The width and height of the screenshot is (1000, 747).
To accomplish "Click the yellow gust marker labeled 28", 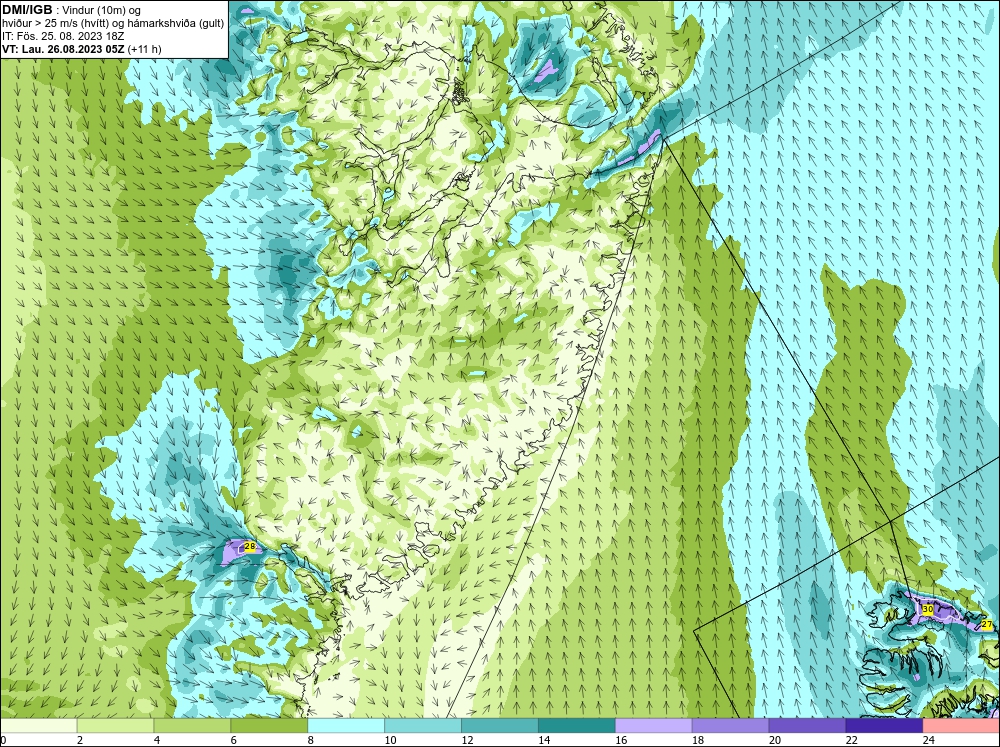I will pyautogui.click(x=250, y=546).
